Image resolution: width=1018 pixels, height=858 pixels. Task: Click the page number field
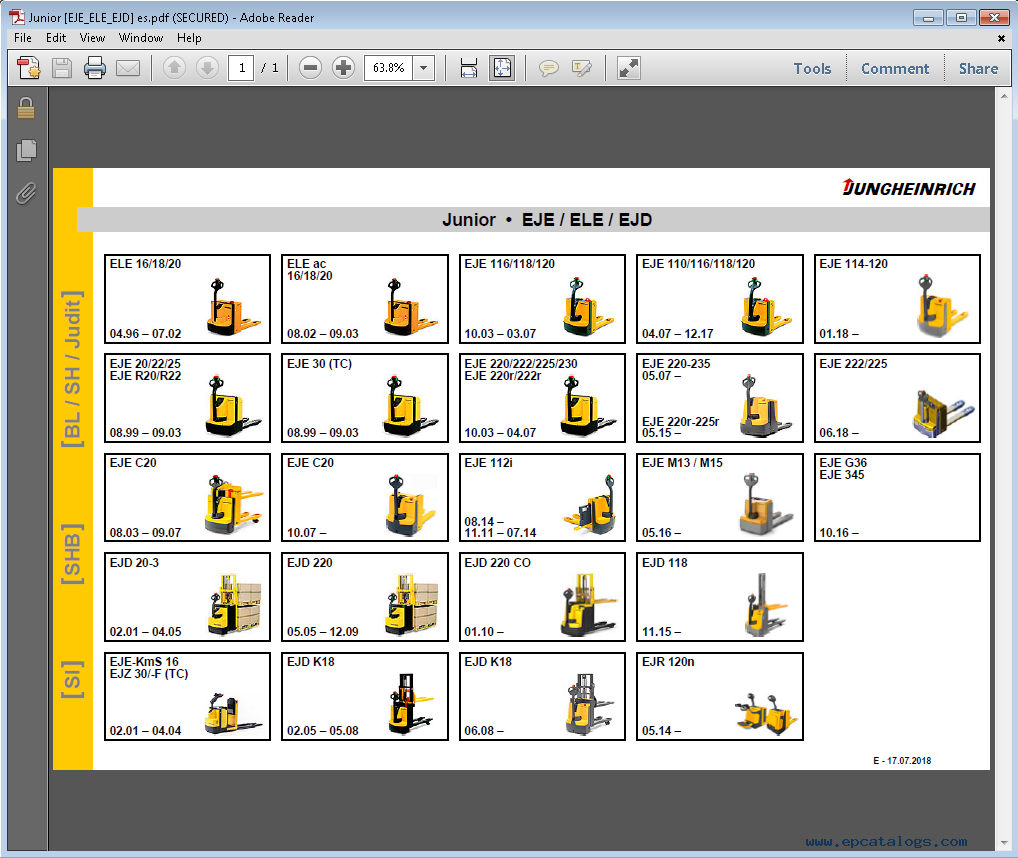pyautogui.click(x=242, y=67)
